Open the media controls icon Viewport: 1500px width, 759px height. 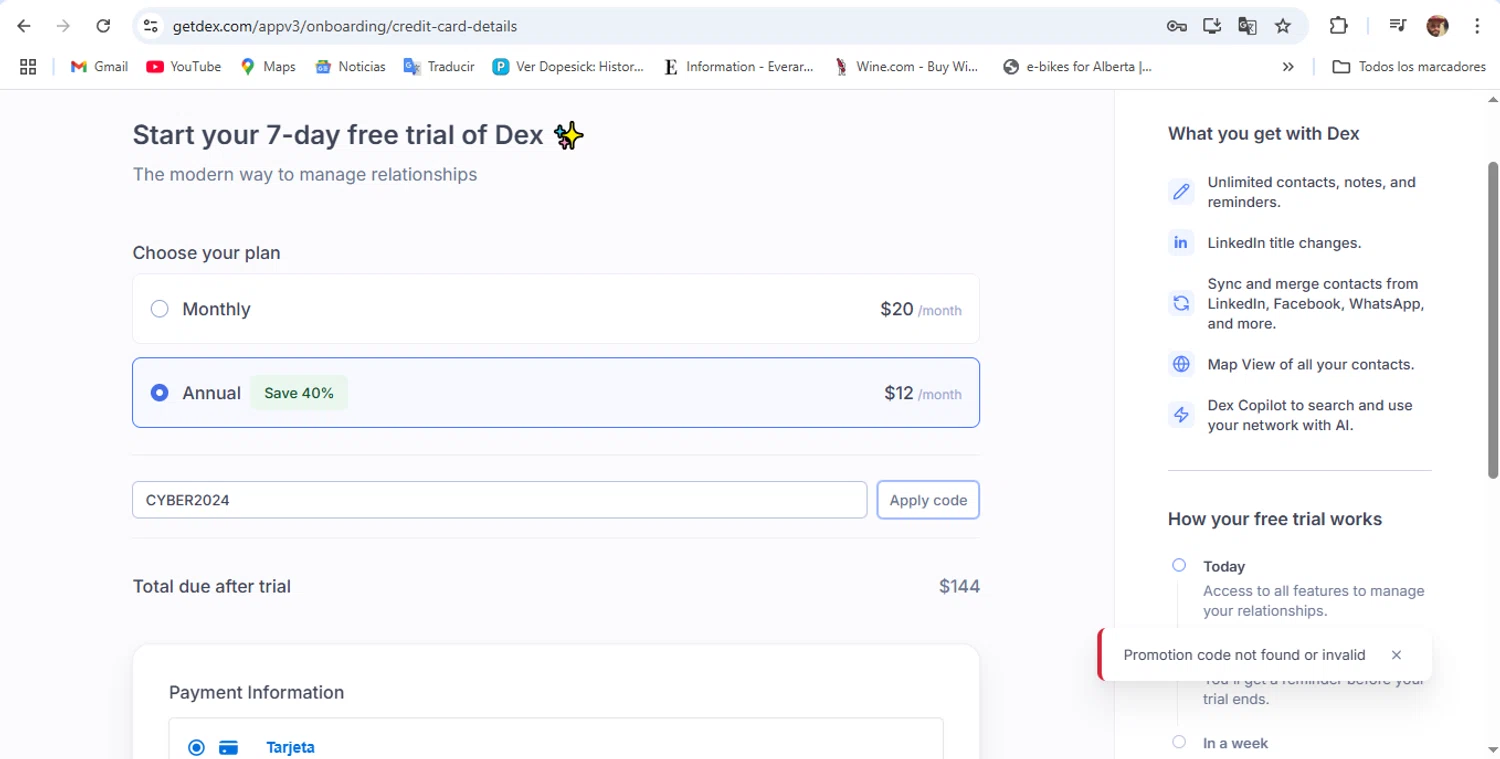(x=1398, y=26)
